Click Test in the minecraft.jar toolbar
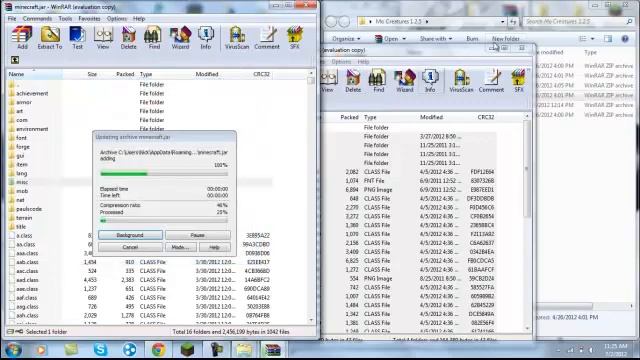This screenshot has height=360, width=640. (x=77, y=38)
